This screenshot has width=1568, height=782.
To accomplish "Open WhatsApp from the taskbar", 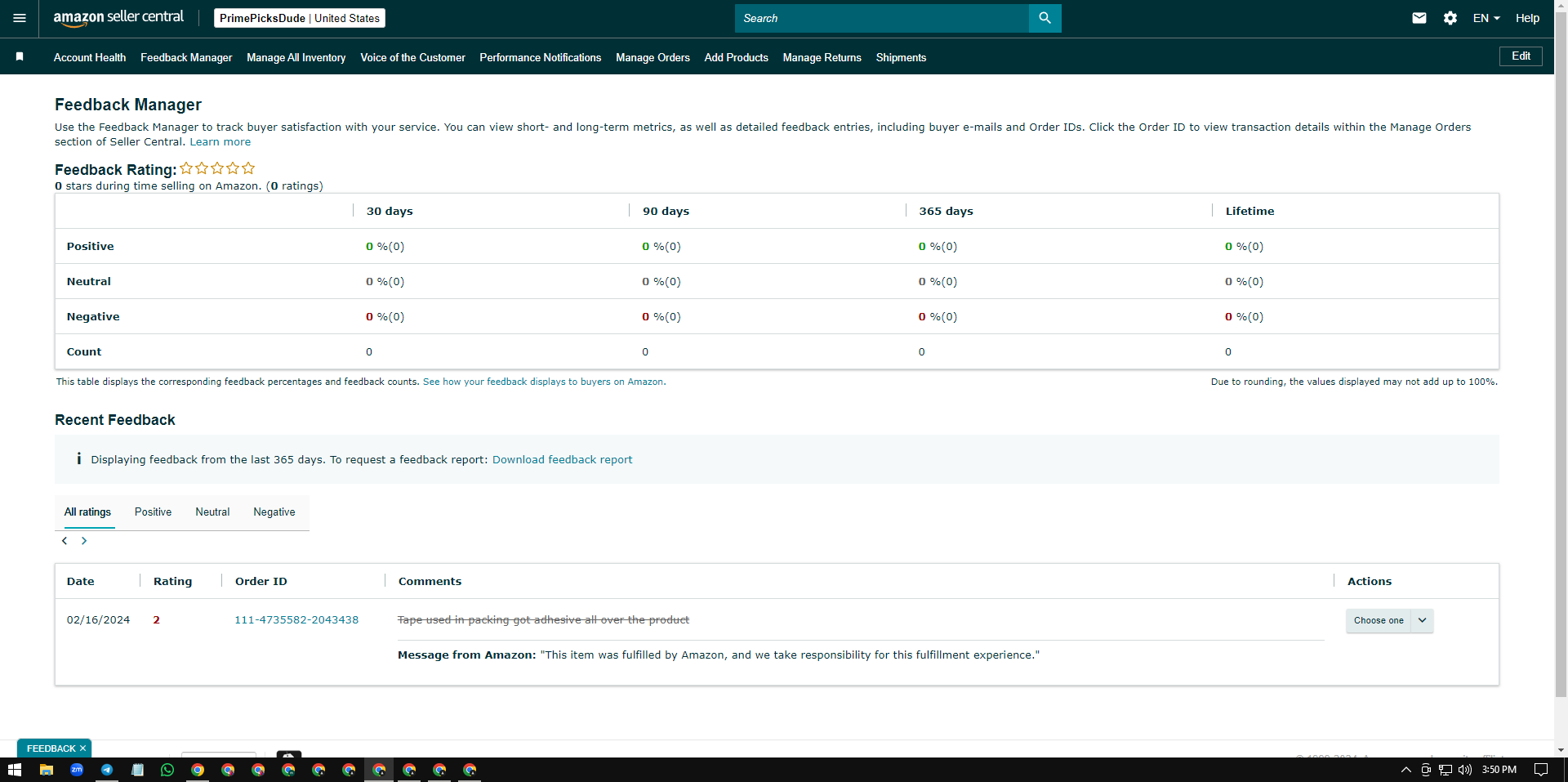I will [167, 770].
